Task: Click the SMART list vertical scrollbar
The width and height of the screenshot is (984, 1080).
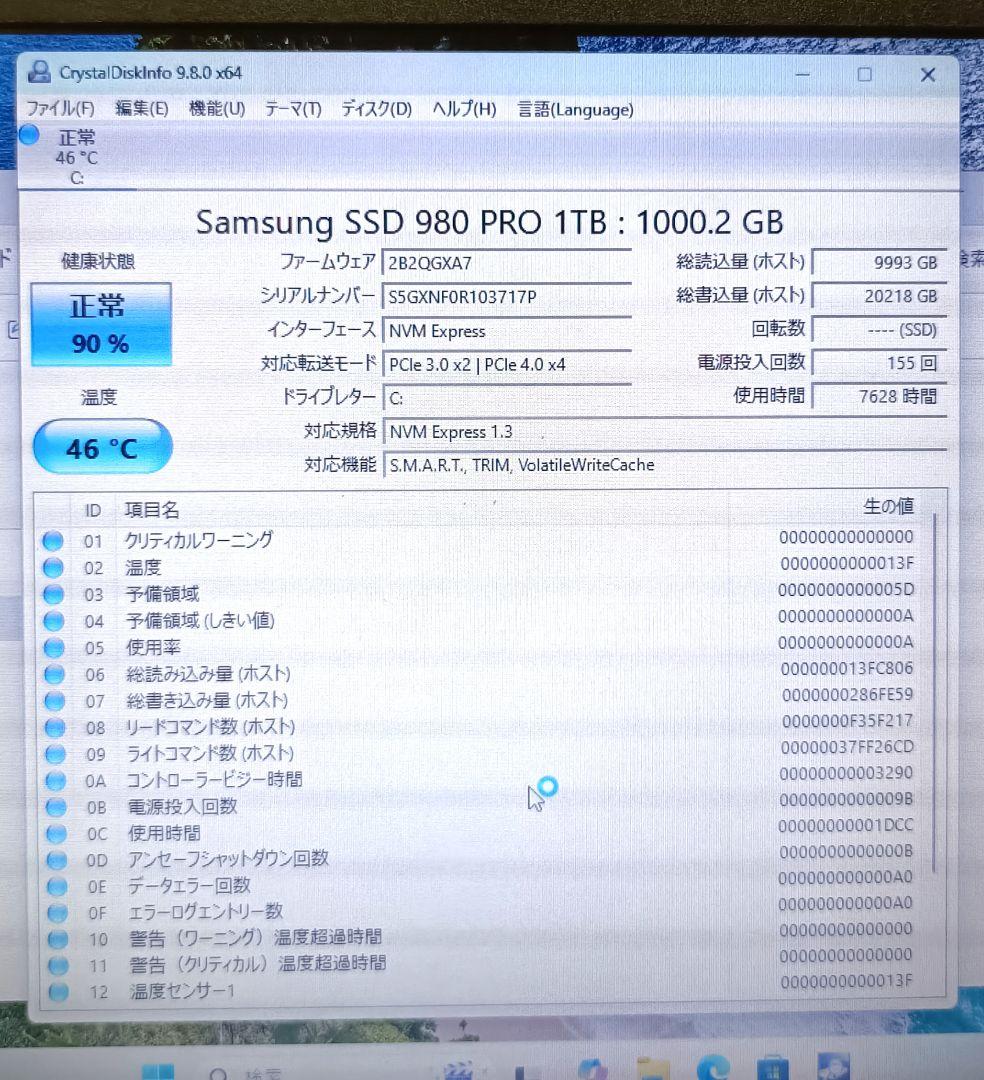Action: (934, 692)
